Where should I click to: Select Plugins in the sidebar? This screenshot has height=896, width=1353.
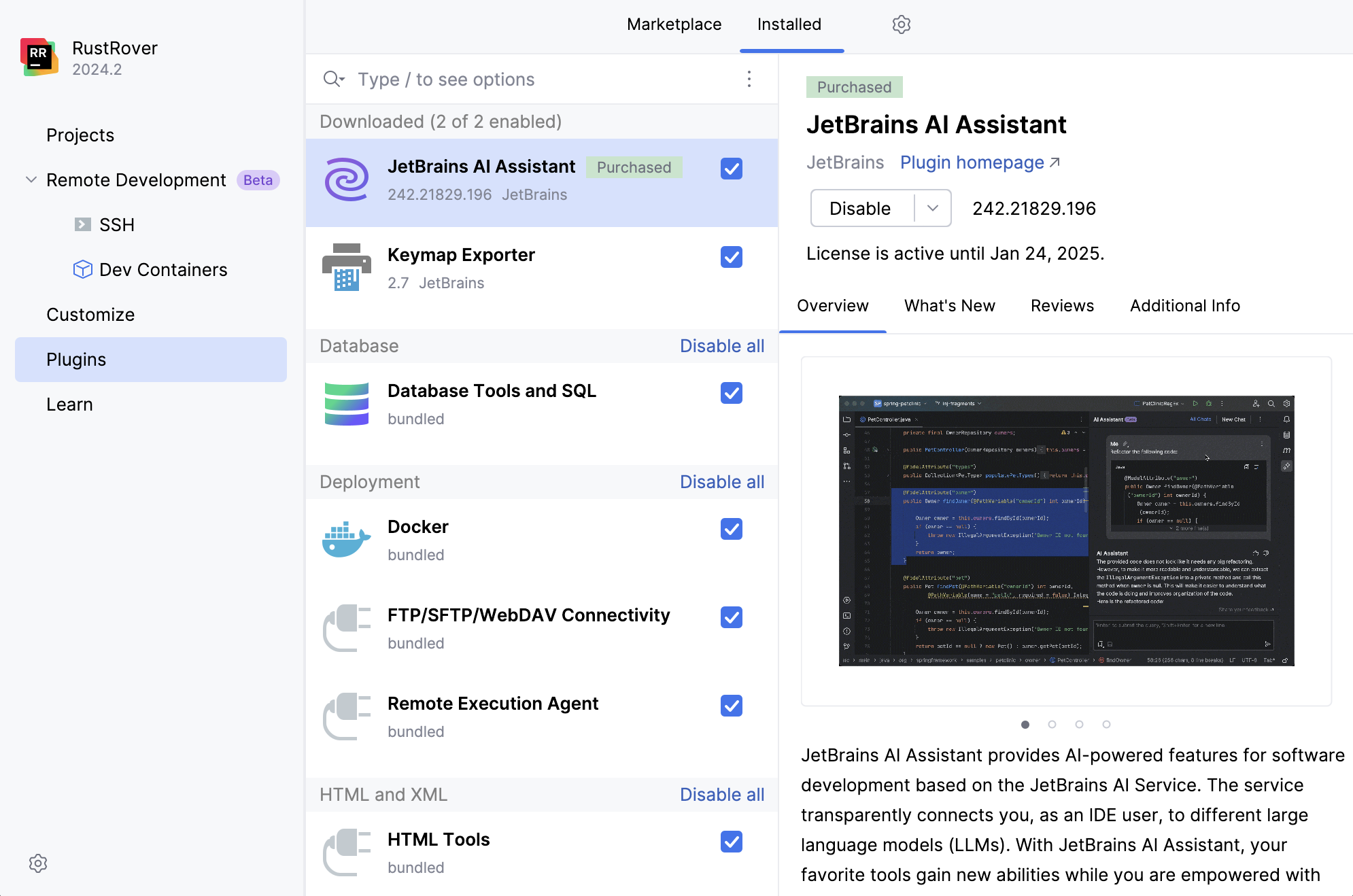point(151,359)
